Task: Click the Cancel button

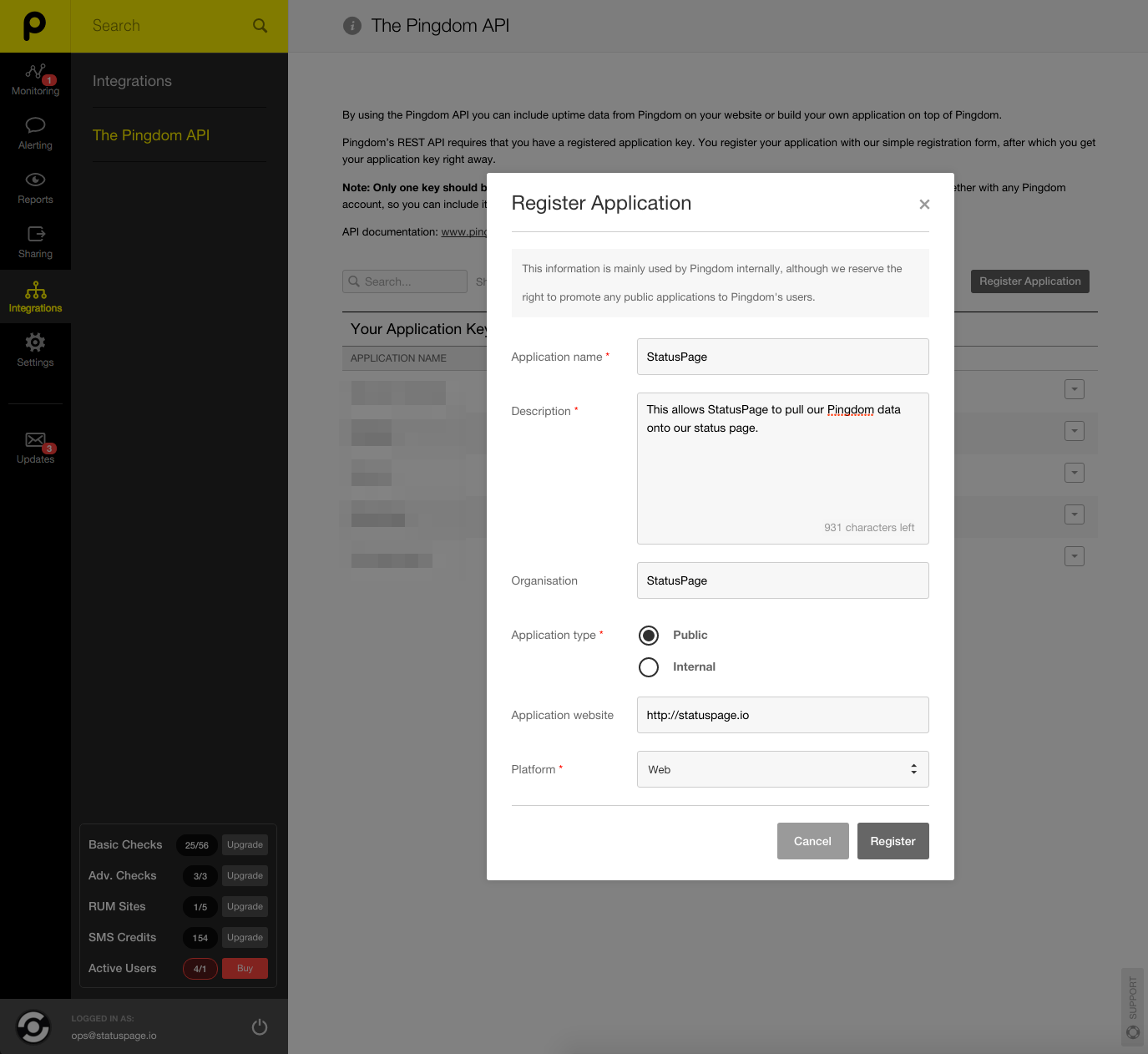Action: pos(812,841)
